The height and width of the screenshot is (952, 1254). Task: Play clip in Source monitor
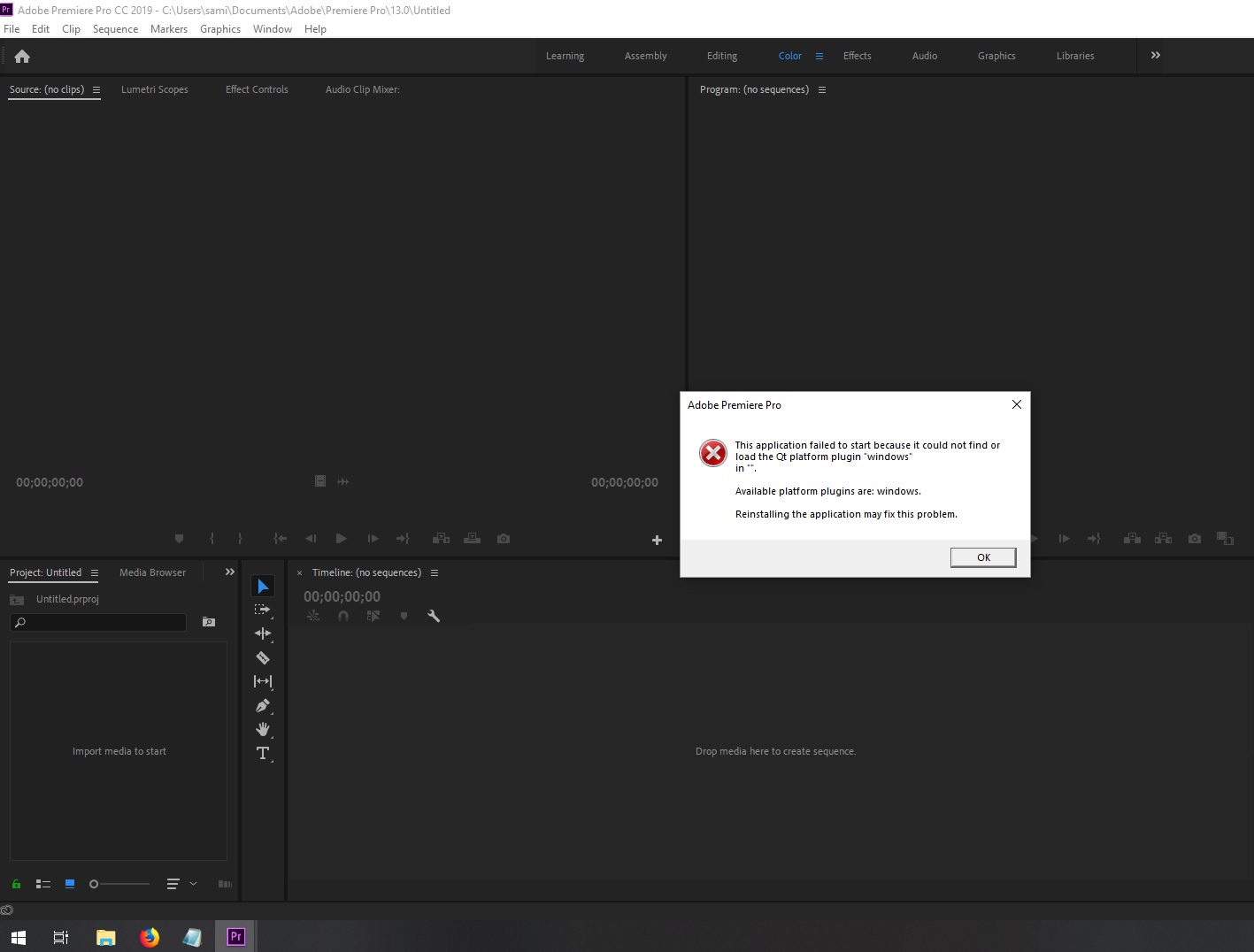click(x=342, y=538)
